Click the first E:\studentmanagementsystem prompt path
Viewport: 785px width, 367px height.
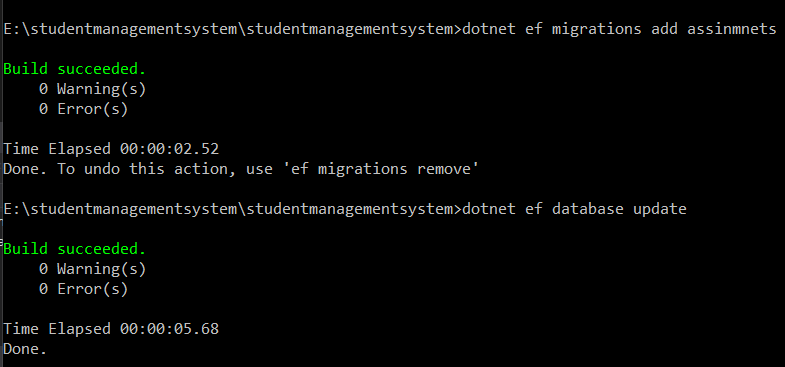(232, 30)
